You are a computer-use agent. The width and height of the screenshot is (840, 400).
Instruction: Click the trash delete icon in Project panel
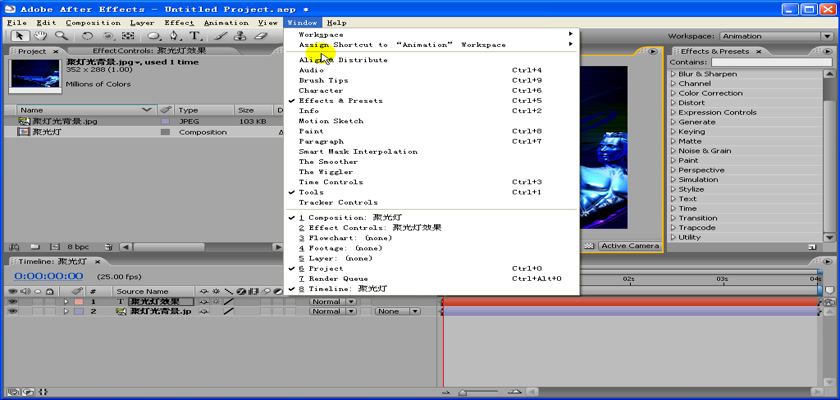click(x=109, y=247)
